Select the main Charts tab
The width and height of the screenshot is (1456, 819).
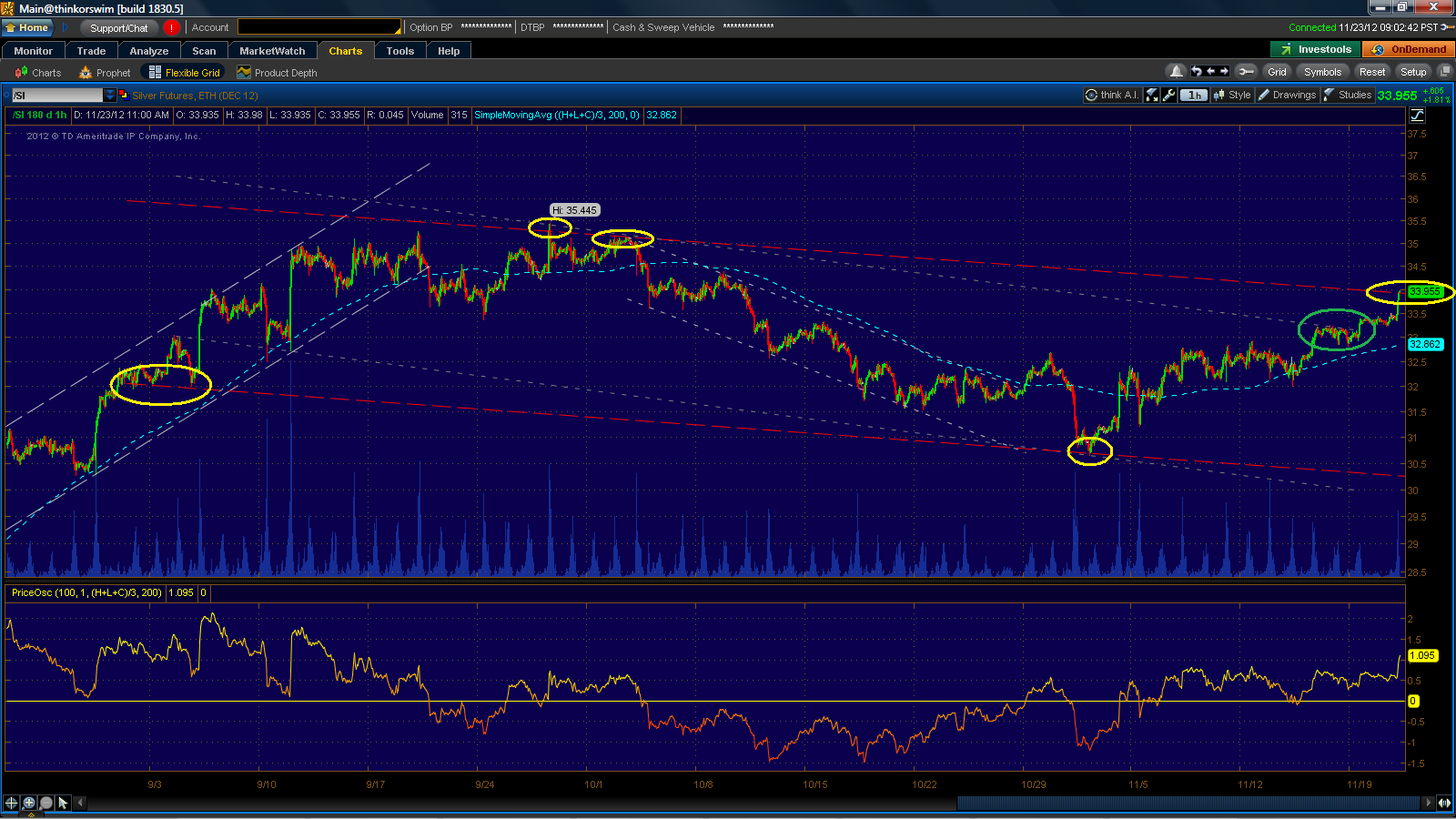345,51
